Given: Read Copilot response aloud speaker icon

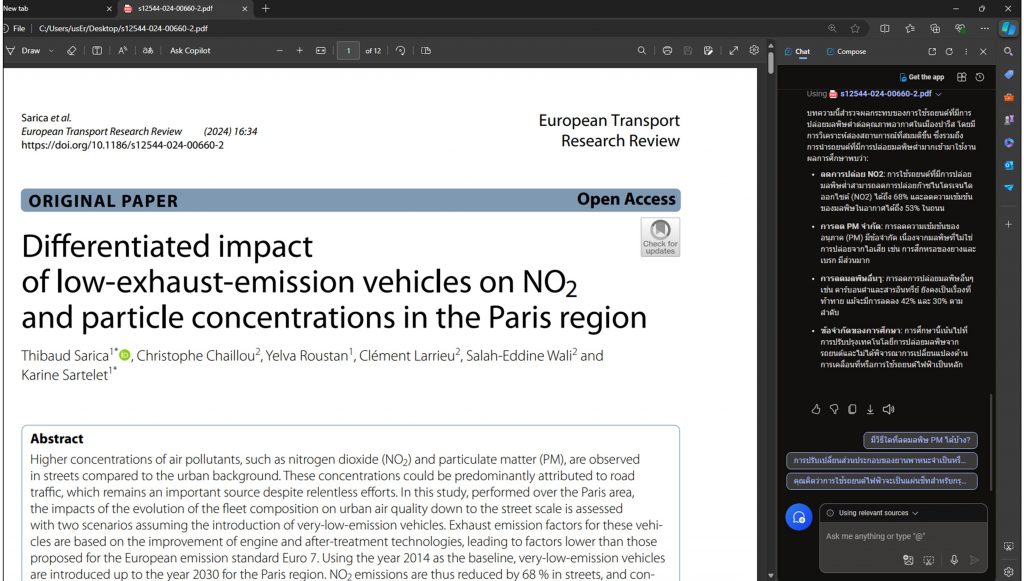Looking at the screenshot, I should 888,409.
